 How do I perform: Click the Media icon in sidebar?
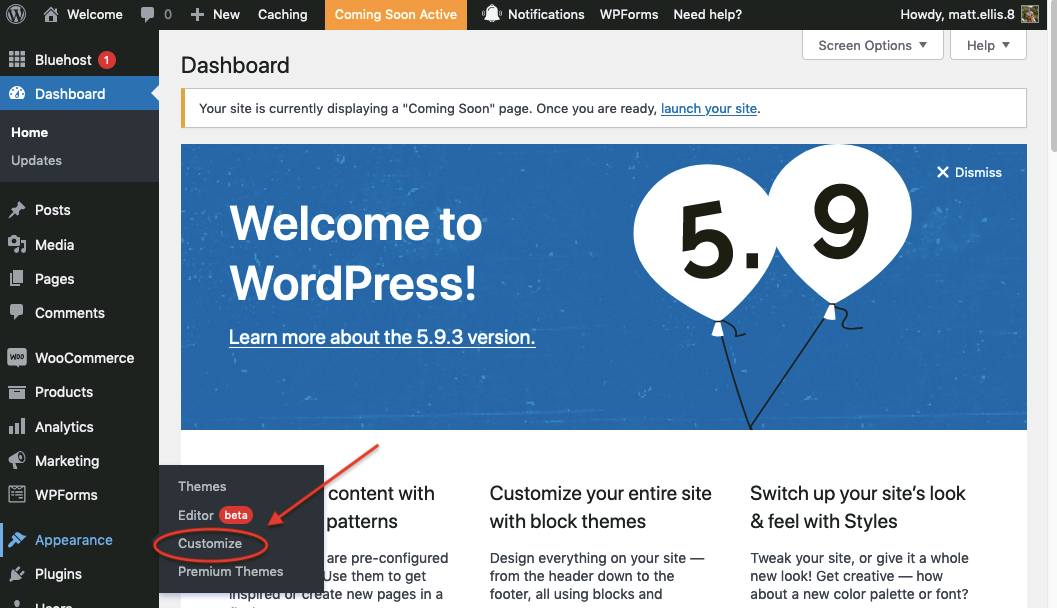coord(17,245)
